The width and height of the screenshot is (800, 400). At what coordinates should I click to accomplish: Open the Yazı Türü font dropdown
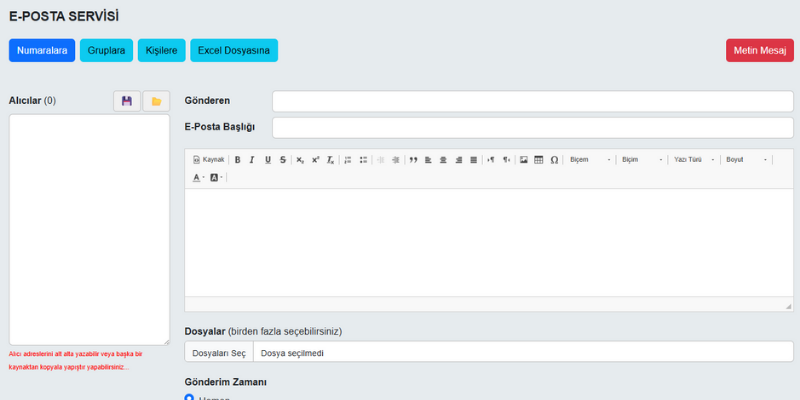(x=694, y=160)
